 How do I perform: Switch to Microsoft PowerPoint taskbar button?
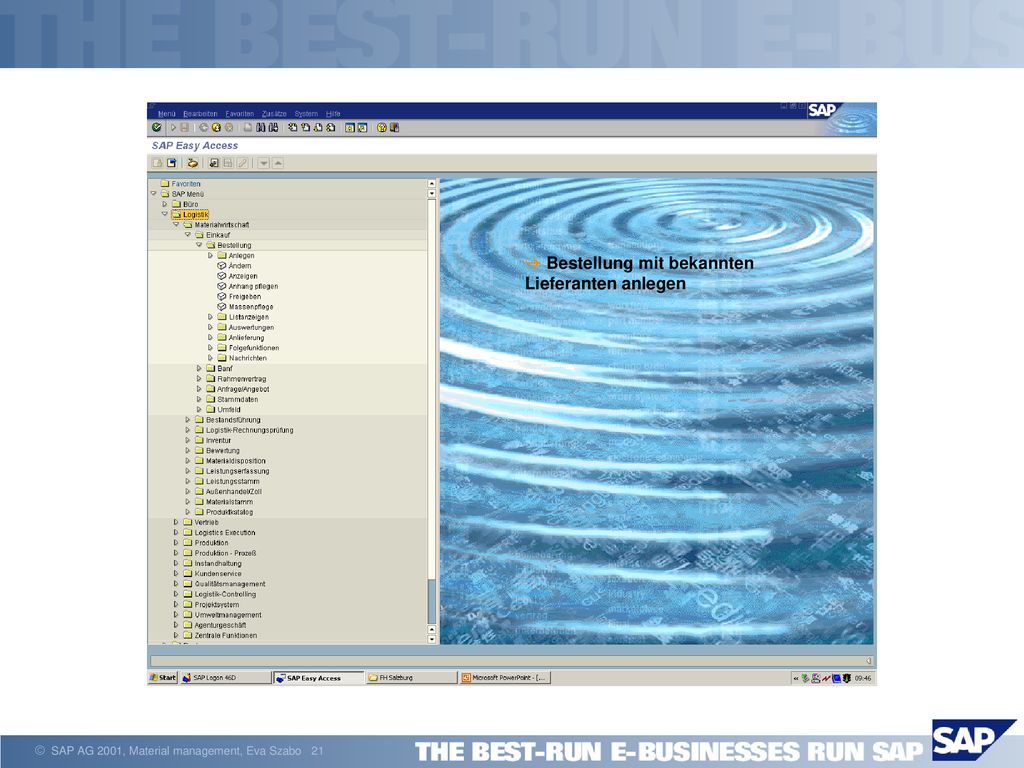pos(505,678)
